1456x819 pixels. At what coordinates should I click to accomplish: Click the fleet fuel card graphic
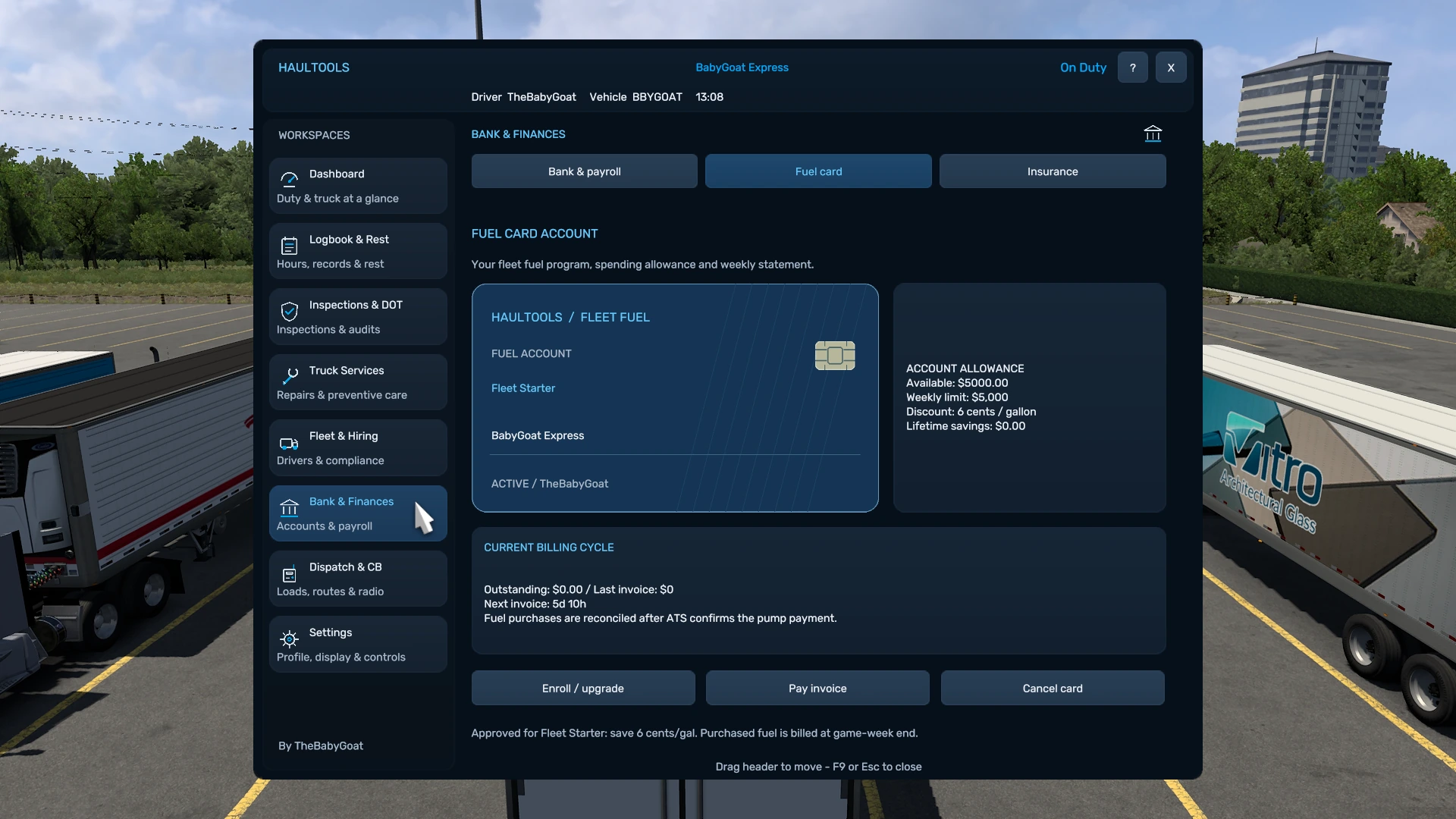click(x=675, y=398)
